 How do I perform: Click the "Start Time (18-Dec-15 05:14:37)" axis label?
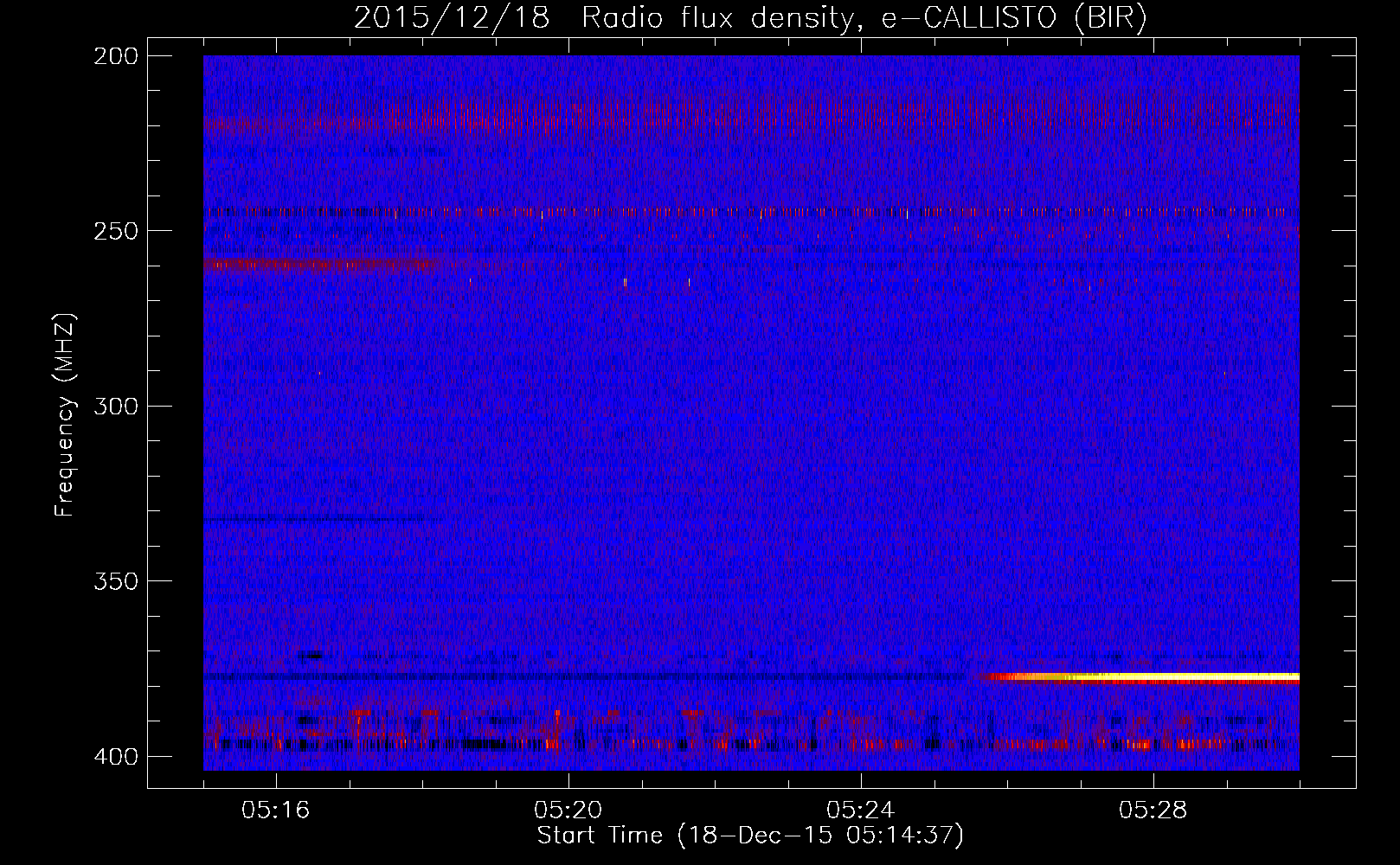point(750,836)
